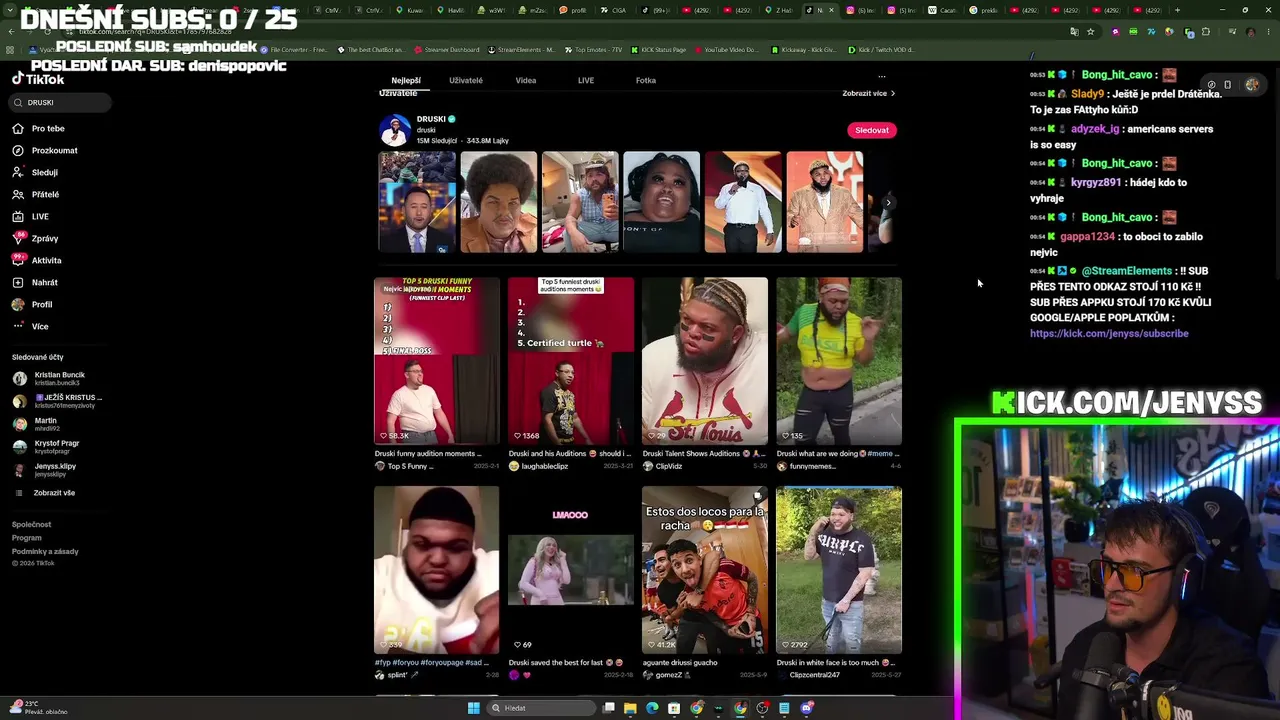Open the 'Druski what are we doing' video

(x=839, y=361)
